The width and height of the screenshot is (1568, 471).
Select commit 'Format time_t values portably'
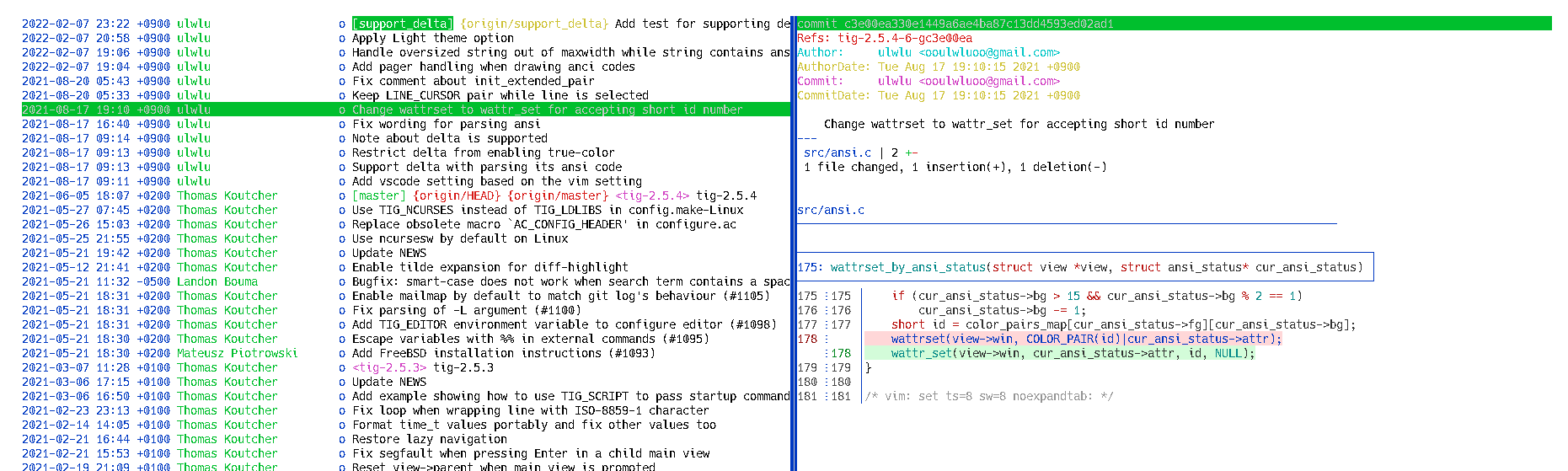pyautogui.click(x=405, y=425)
